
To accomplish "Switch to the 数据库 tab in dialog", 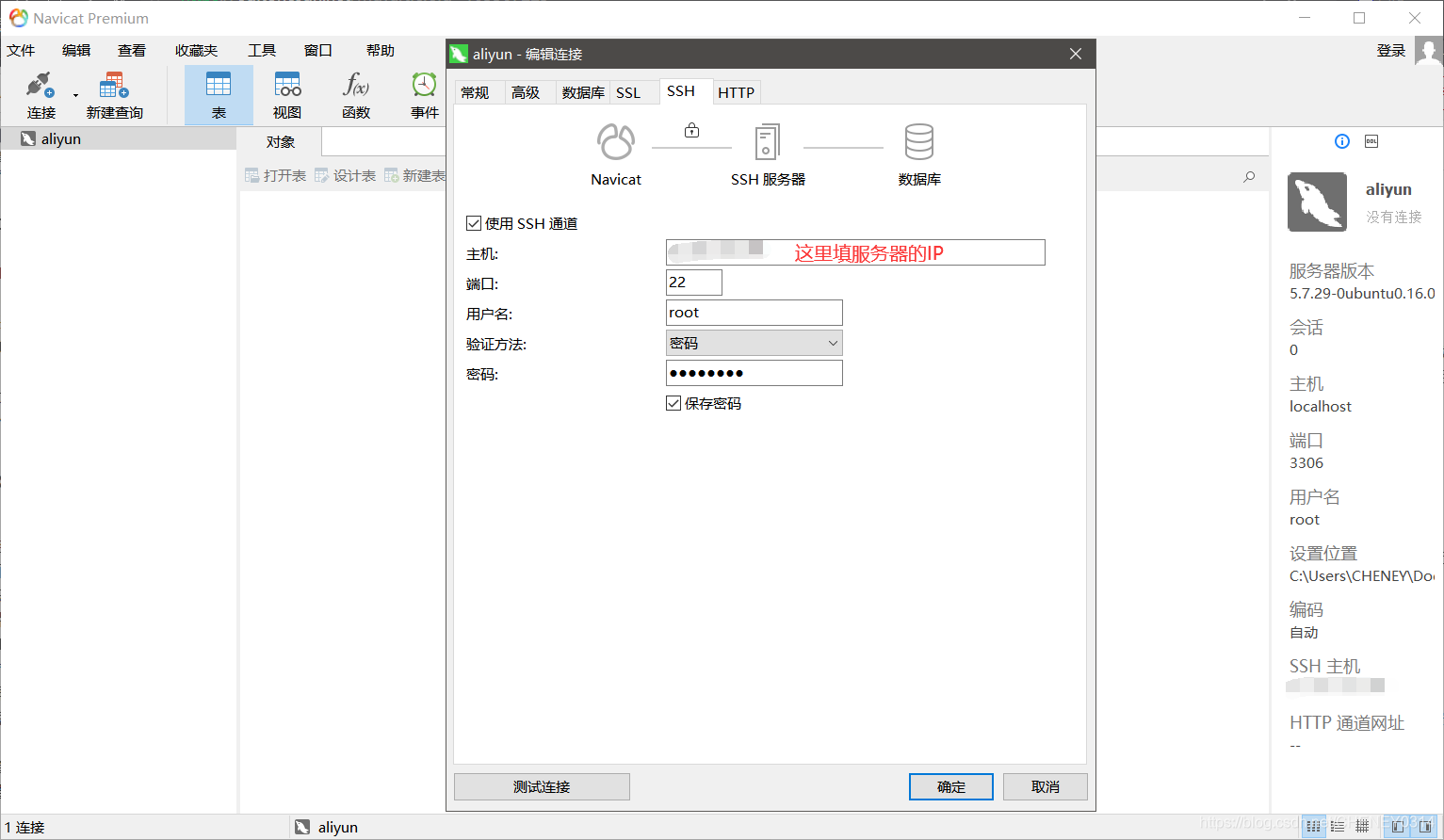I will 583,92.
